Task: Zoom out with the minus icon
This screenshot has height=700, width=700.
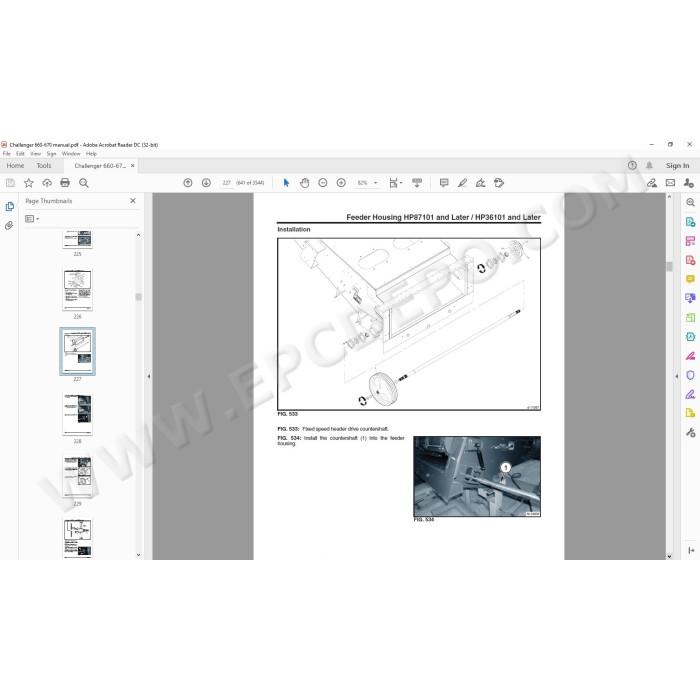Action: [323, 183]
